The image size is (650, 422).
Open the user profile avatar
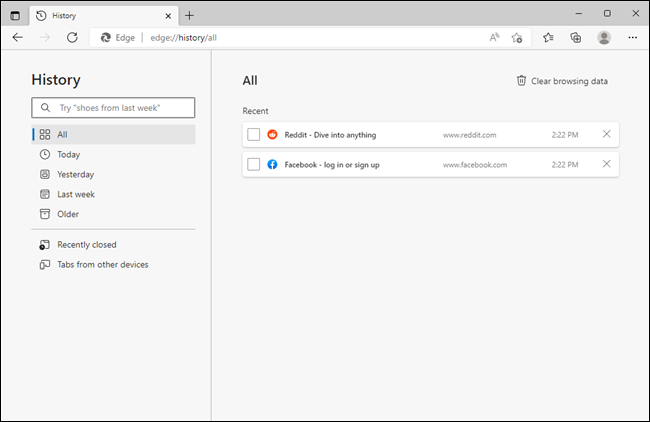click(x=604, y=38)
